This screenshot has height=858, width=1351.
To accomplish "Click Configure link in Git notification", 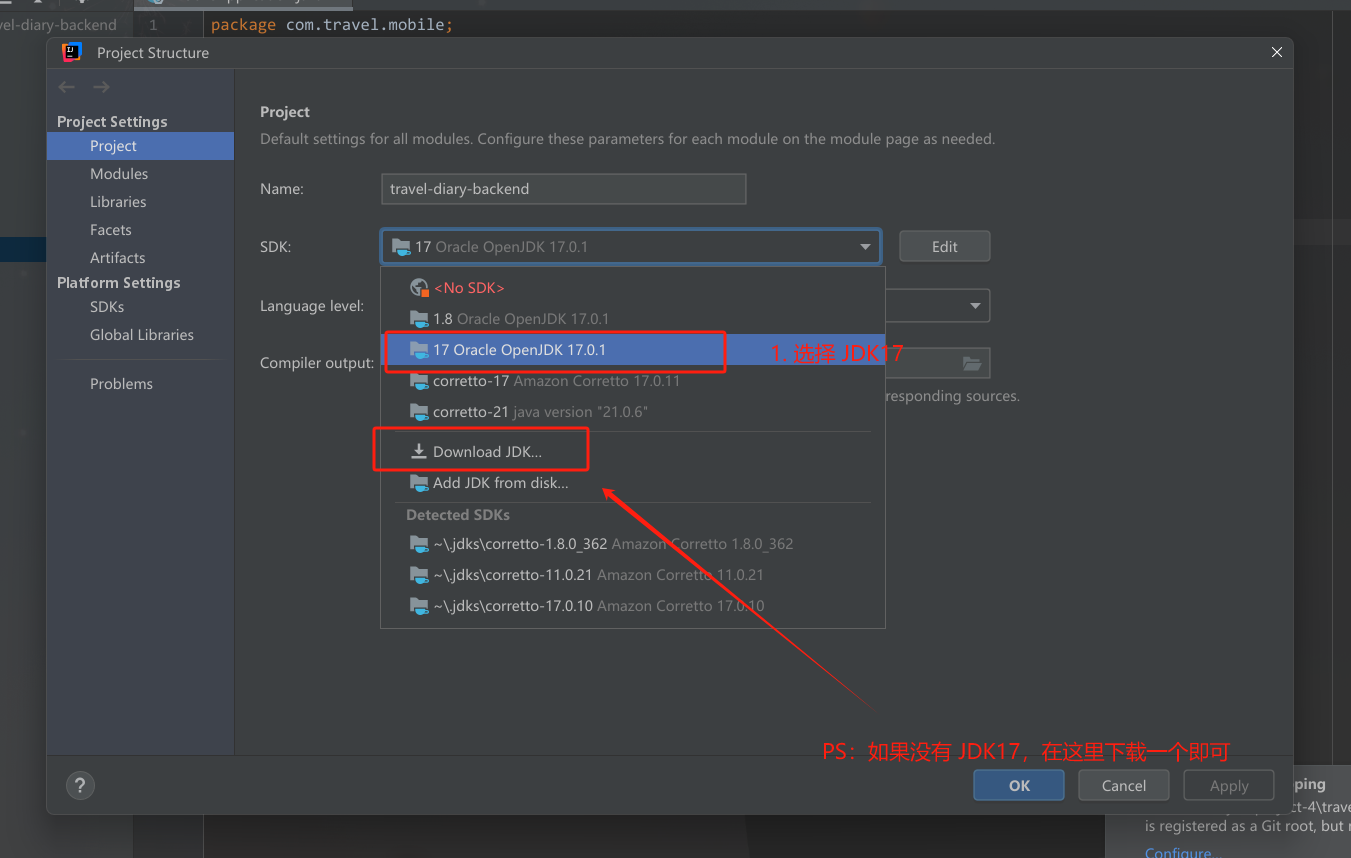I will point(1178,851).
